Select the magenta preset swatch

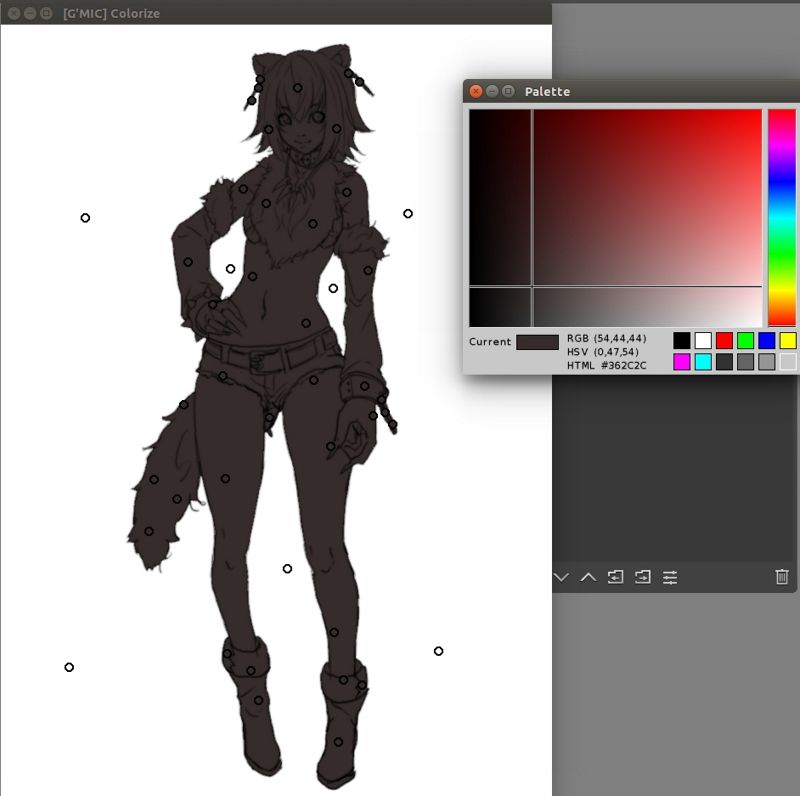click(681, 361)
